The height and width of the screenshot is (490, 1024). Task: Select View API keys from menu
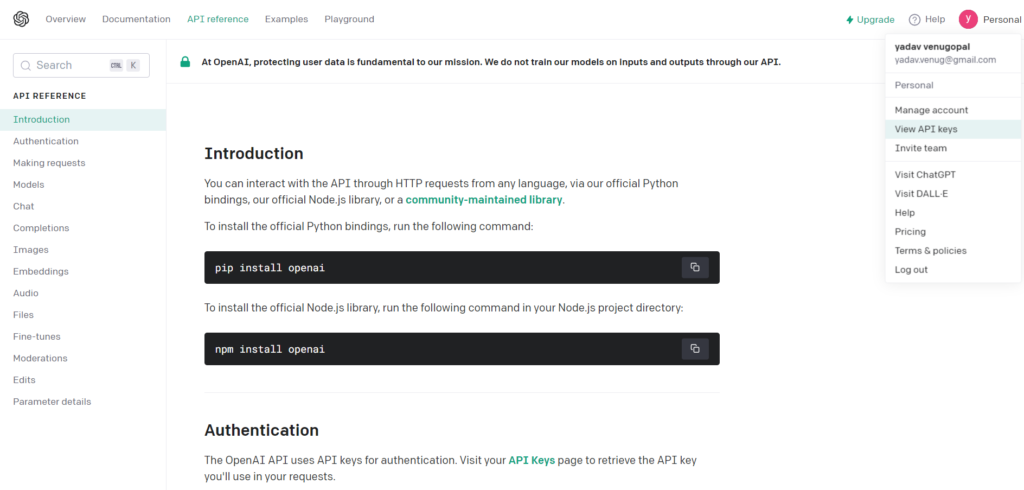953,129
